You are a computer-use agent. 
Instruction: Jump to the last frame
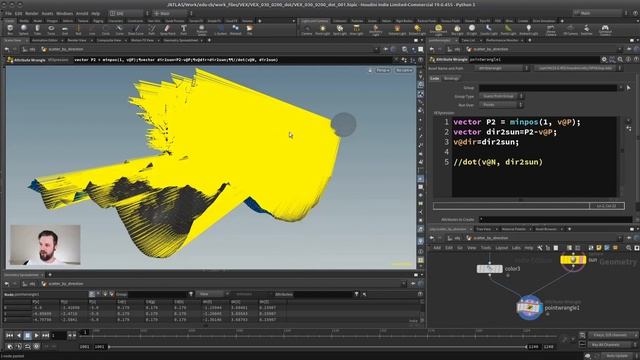tap(45, 336)
